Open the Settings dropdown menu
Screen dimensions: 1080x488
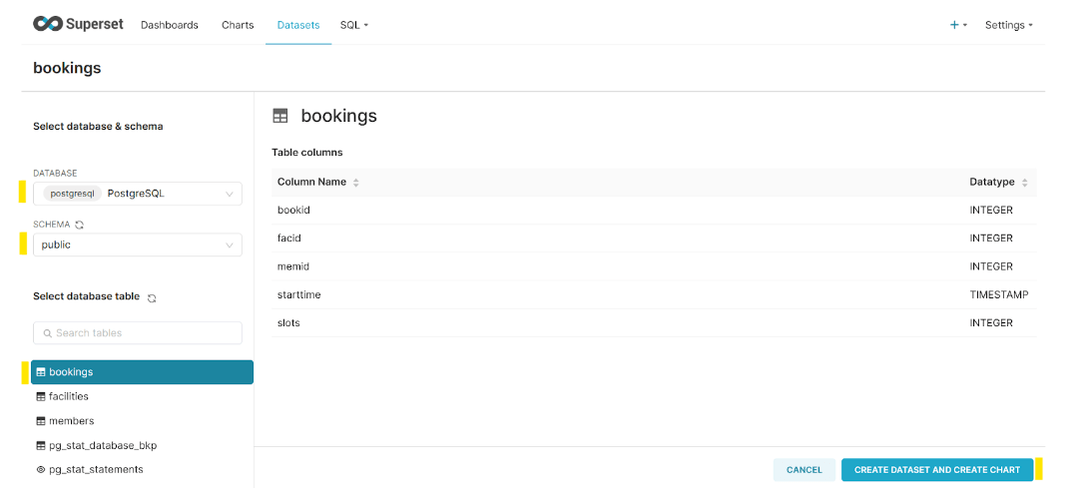[x=1008, y=25]
